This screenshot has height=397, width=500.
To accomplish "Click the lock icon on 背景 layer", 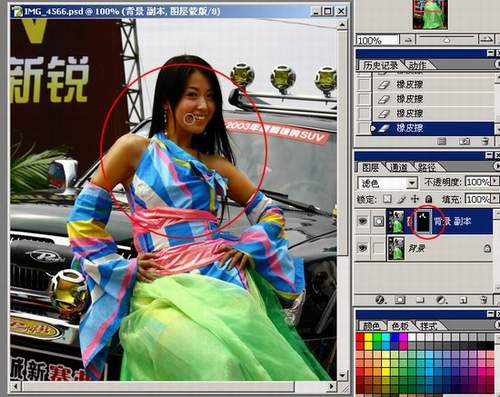I will pos(487,248).
